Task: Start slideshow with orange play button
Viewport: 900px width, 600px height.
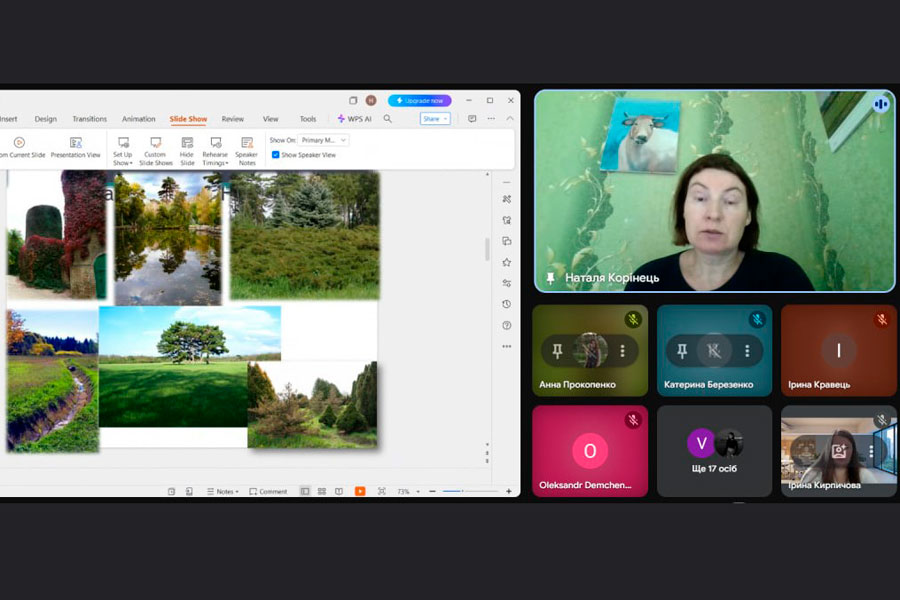Action: pos(360,491)
